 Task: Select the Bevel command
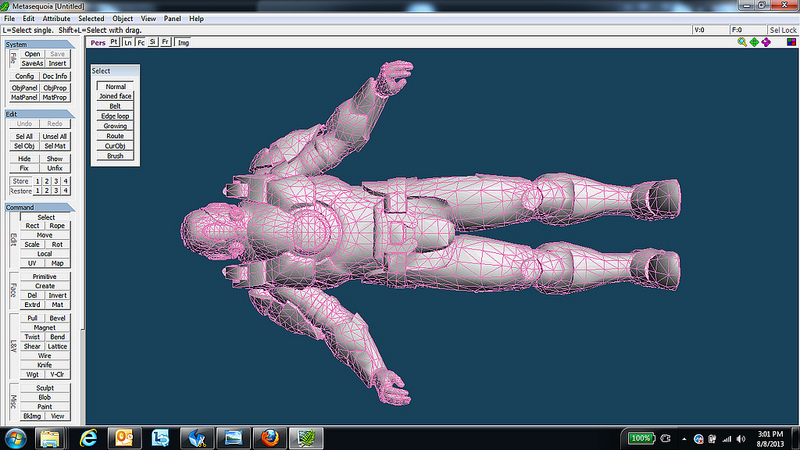(57, 318)
